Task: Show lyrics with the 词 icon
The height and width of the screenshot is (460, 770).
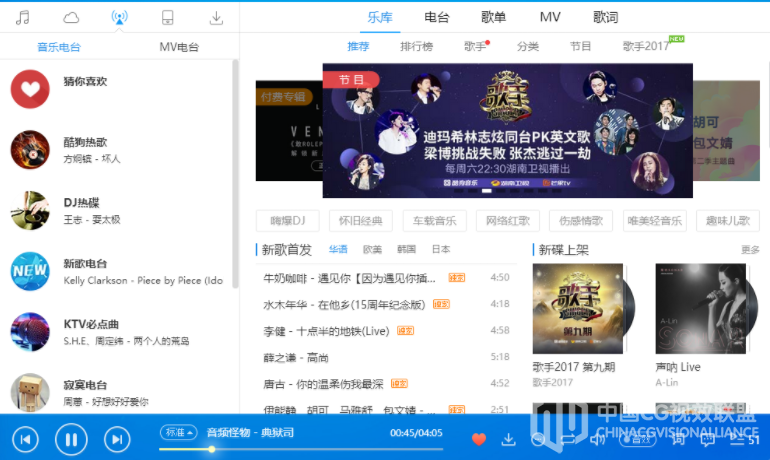Action: coord(678,439)
